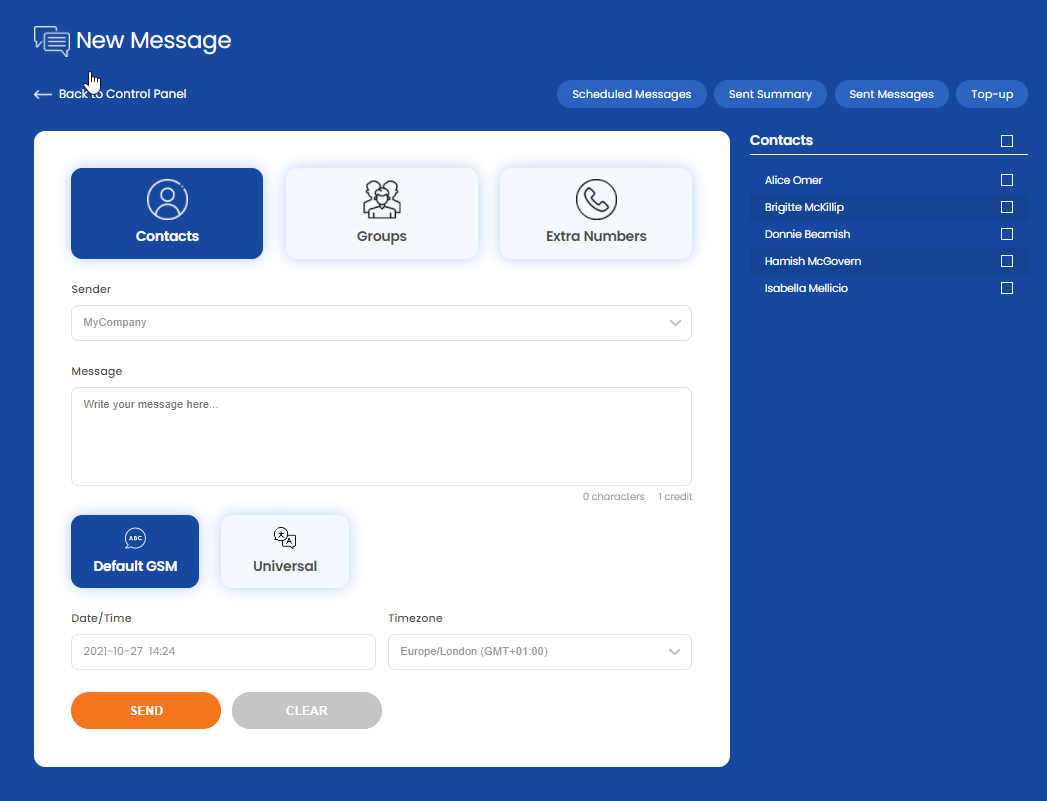
Task: Click the back arrow to Control Panel
Action: (43, 94)
